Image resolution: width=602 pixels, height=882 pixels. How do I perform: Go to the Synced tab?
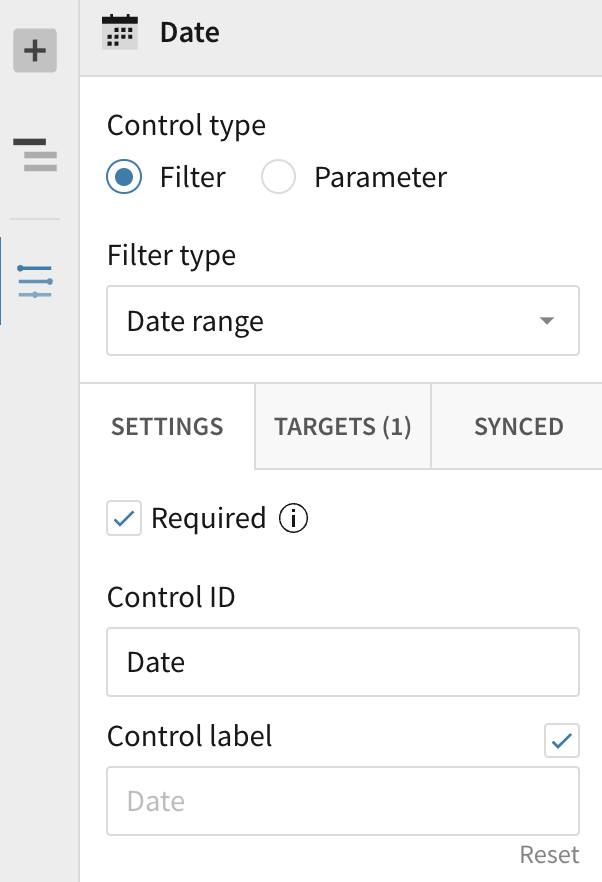(x=518, y=426)
